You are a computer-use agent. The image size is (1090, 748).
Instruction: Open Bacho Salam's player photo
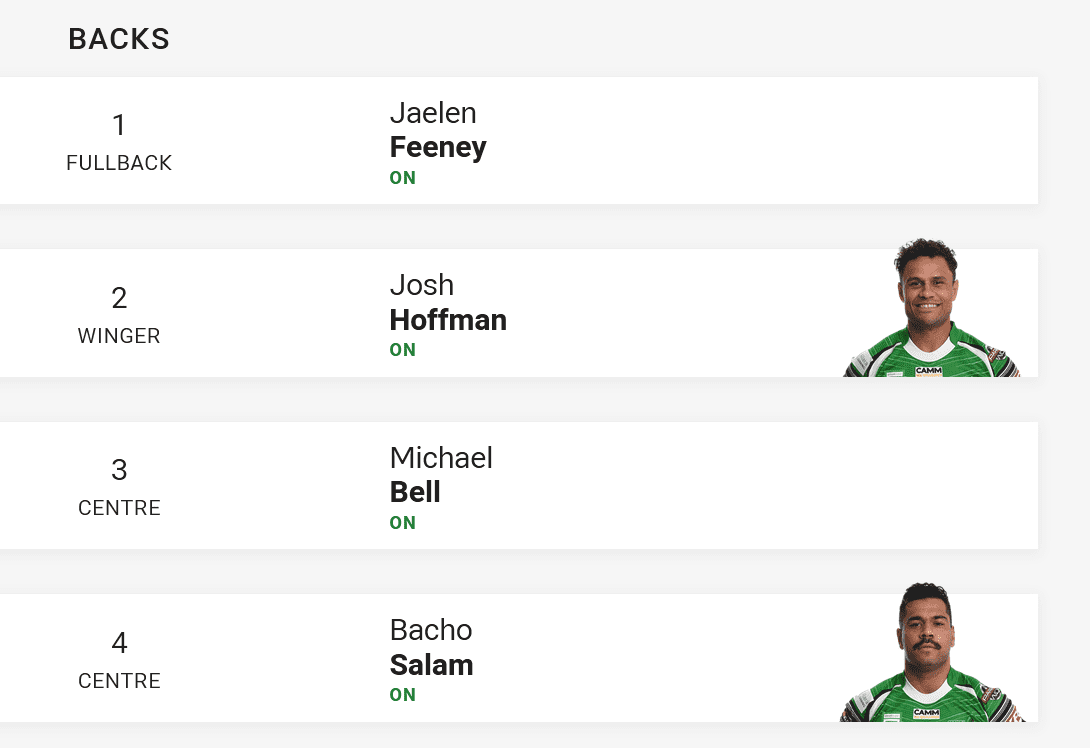(932, 652)
